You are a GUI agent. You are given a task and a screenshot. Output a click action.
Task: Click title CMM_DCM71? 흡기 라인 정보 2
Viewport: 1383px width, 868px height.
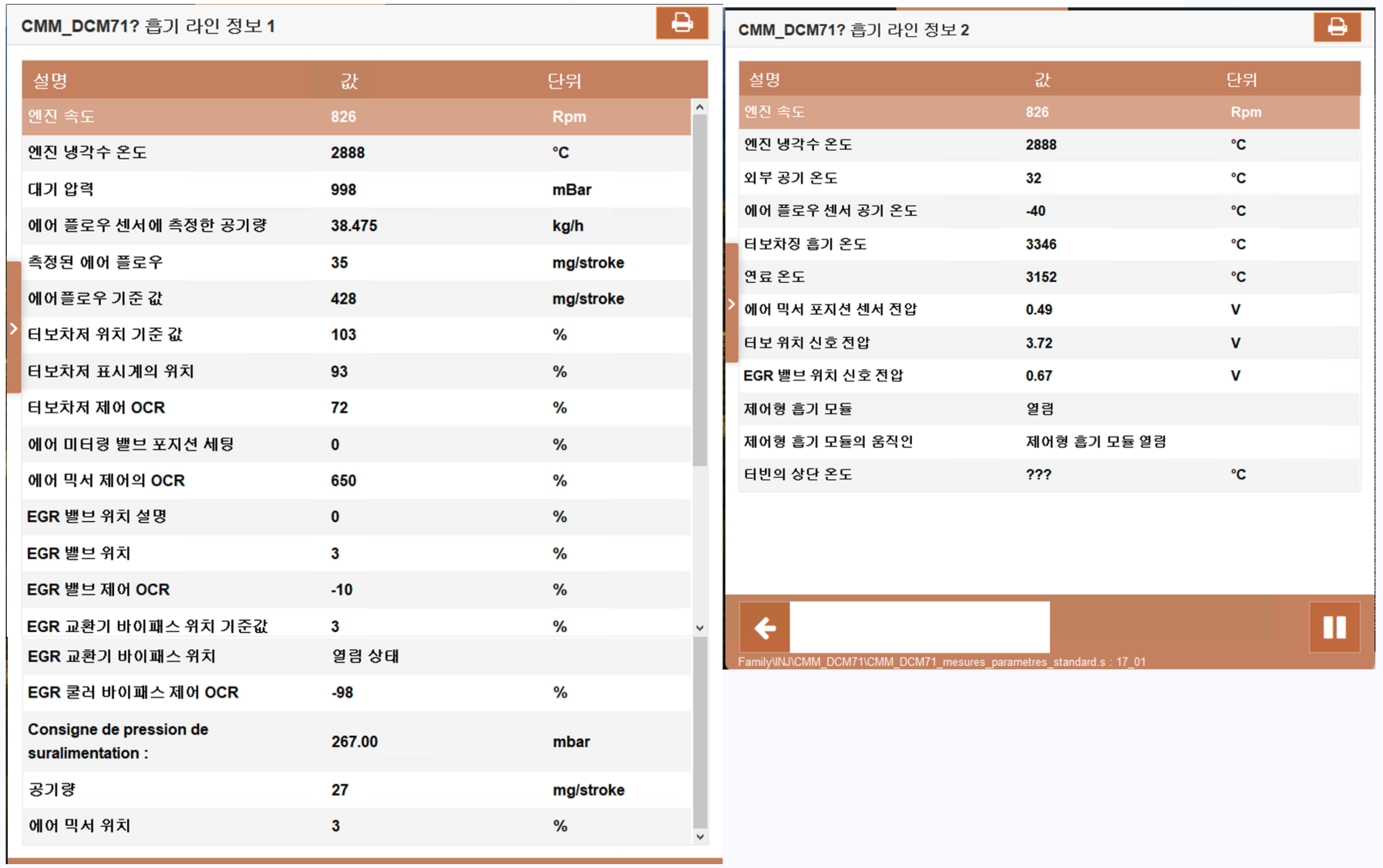[x=853, y=30]
